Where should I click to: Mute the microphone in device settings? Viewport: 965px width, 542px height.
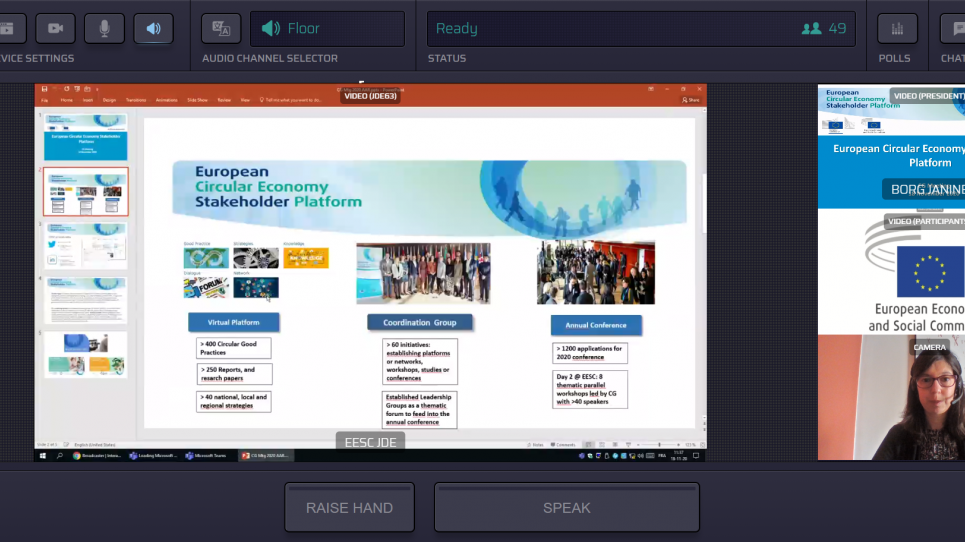[x=104, y=28]
